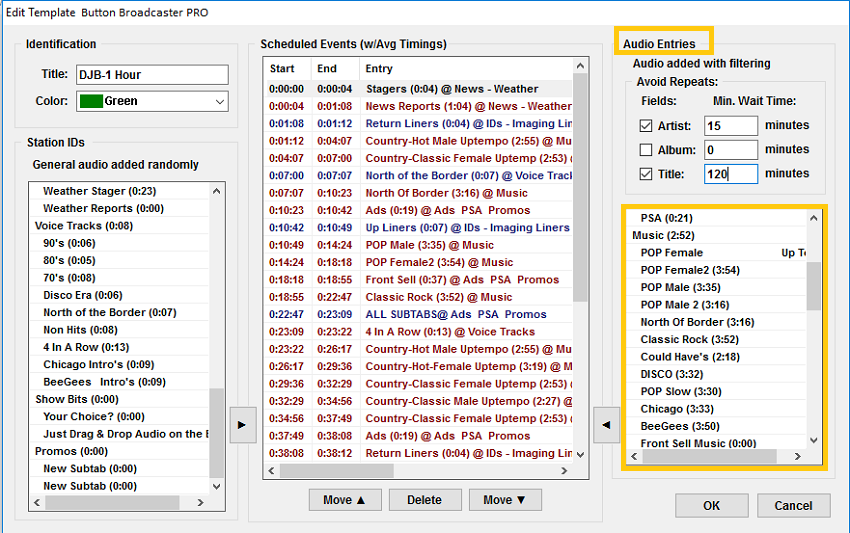Click the Start column header
850x533 pixels.
tap(283, 69)
